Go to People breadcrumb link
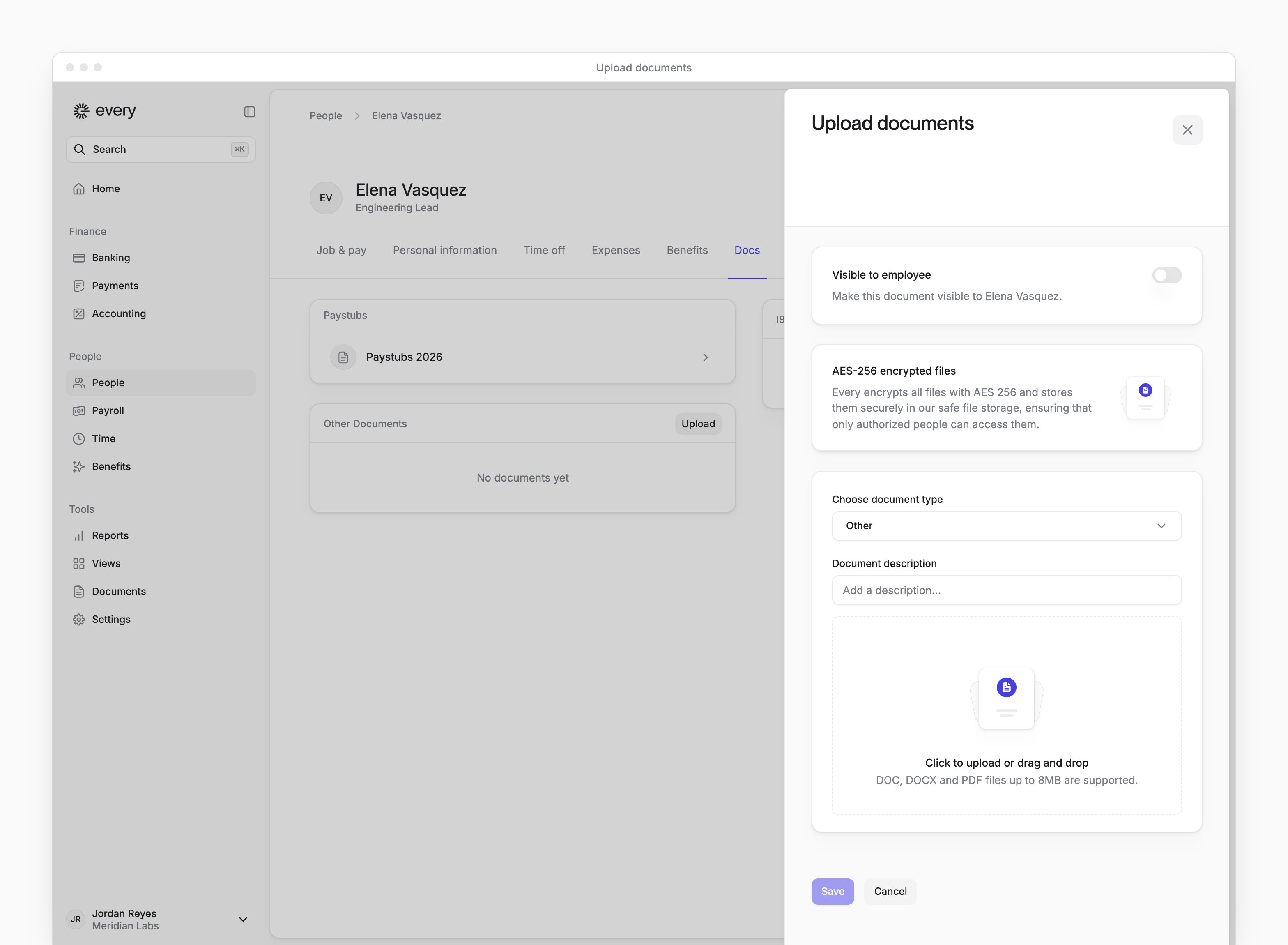The image size is (1288, 945). point(326,115)
